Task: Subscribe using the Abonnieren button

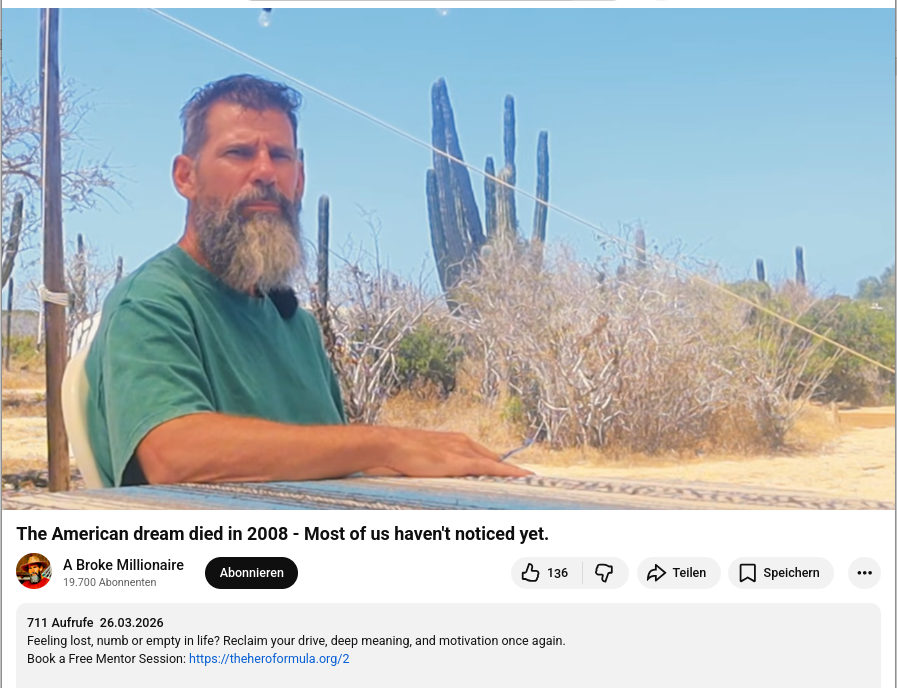Action: pos(251,572)
